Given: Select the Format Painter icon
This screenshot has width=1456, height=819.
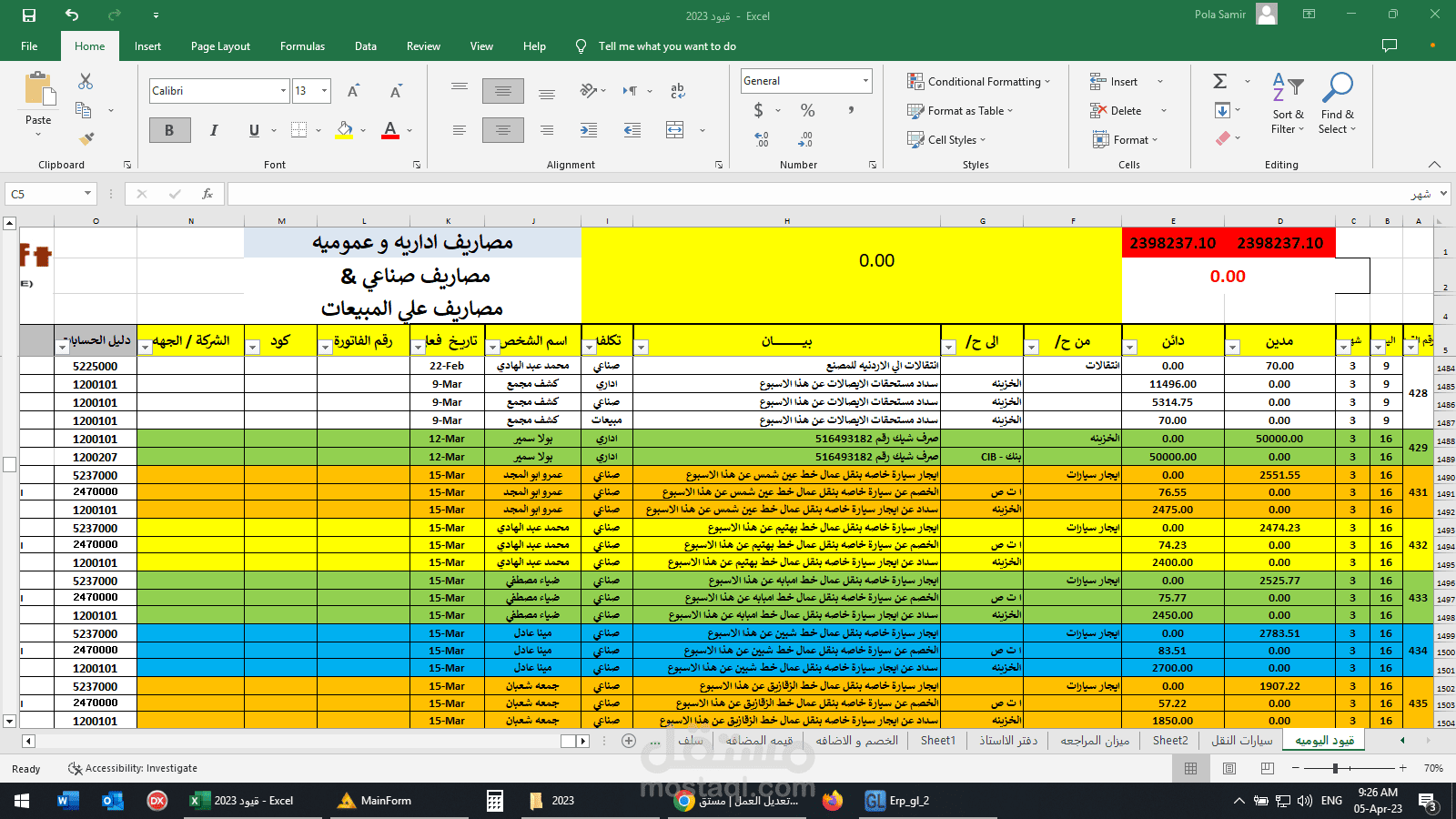Looking at the screenshot, I should click(x=86, y=138).
